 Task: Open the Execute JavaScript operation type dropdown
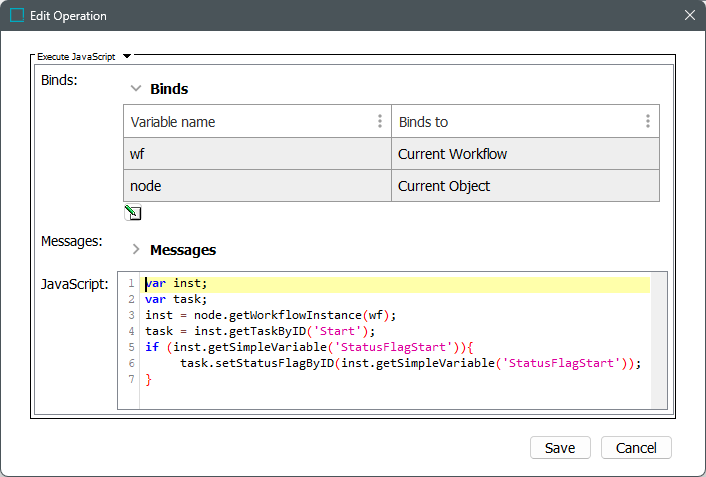tap(127, 58)
